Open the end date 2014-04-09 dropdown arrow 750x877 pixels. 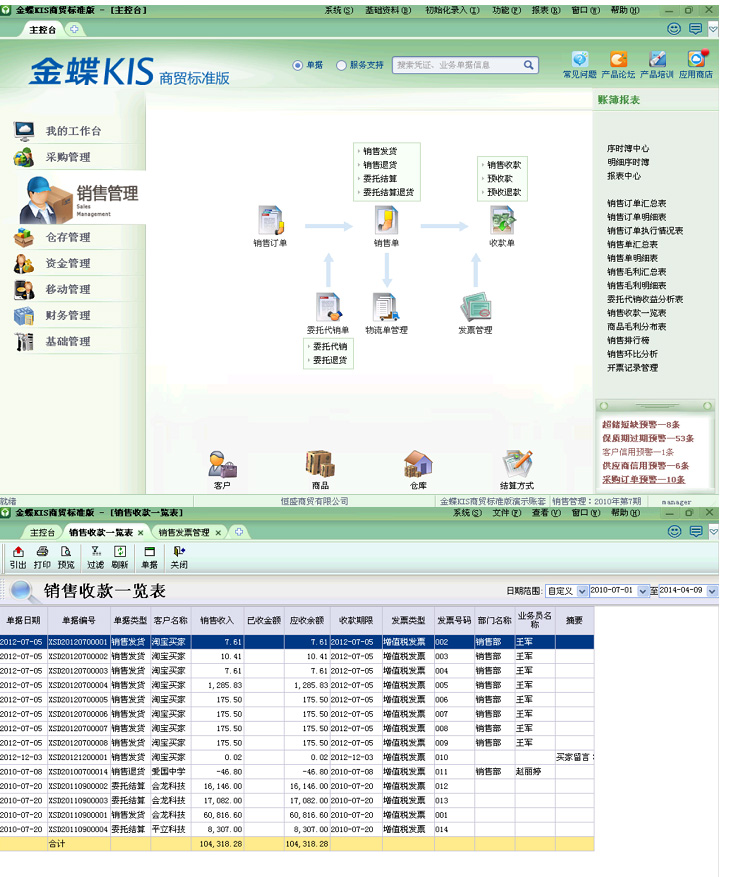coord(712,591)
